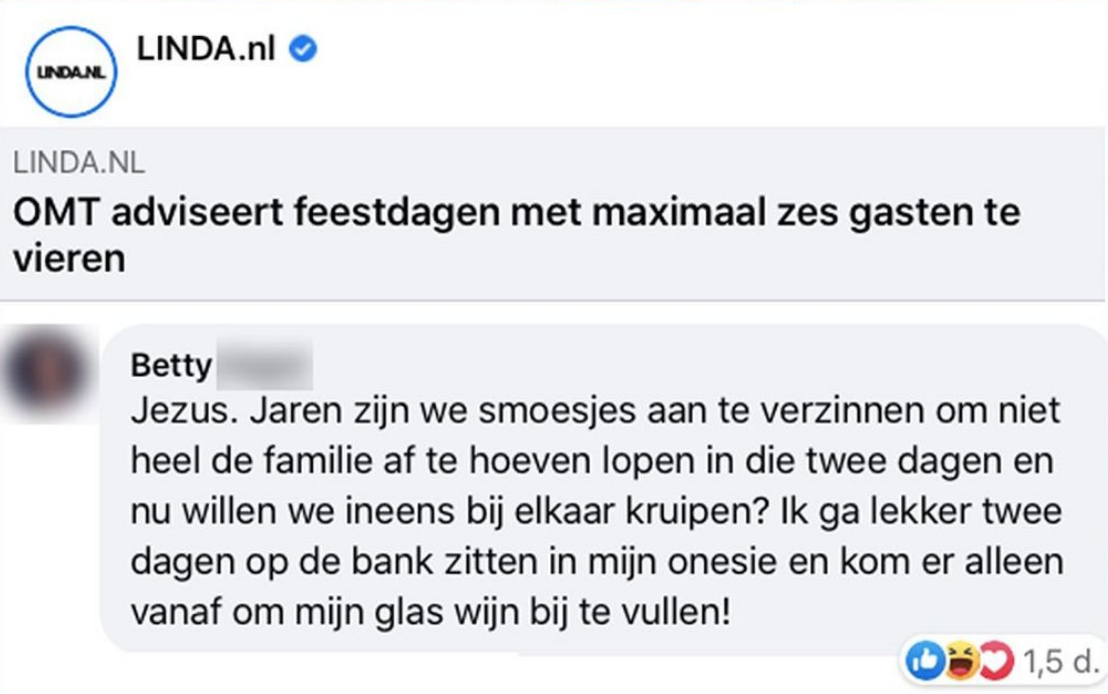Open the LINDA.nl page name link
1108x694 pixels.
(206, 46)
